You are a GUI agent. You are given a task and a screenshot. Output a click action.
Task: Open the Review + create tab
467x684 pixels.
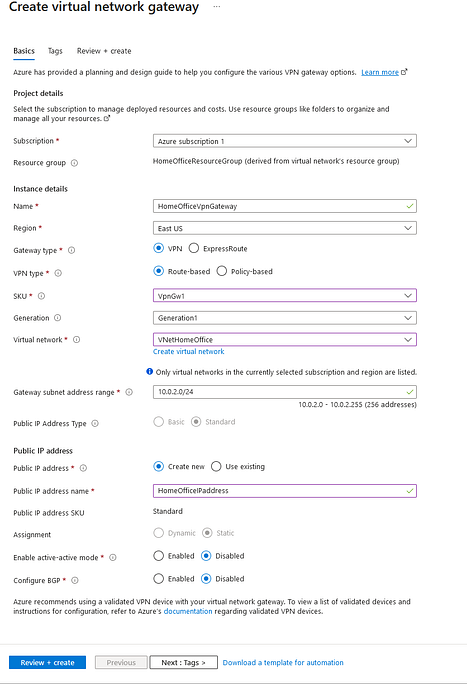coord(104,51)
